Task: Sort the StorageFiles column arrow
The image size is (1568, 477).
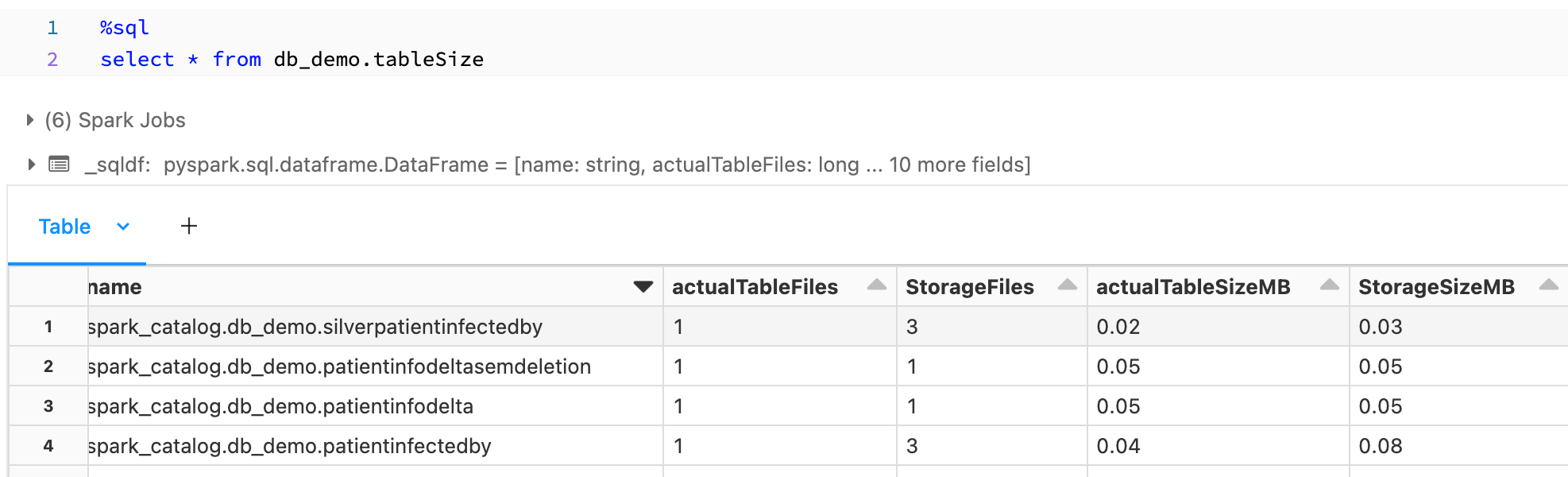Action: (1068, 285)
